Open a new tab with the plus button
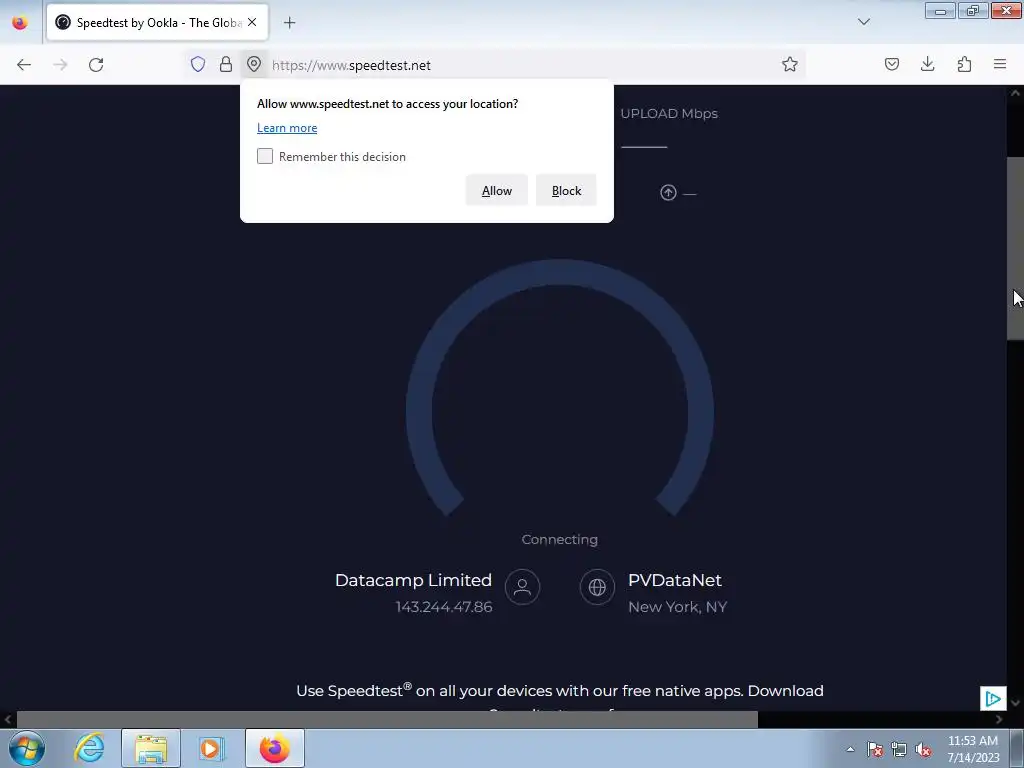This screenshot has width=1024, height=768. click(289, 23)
